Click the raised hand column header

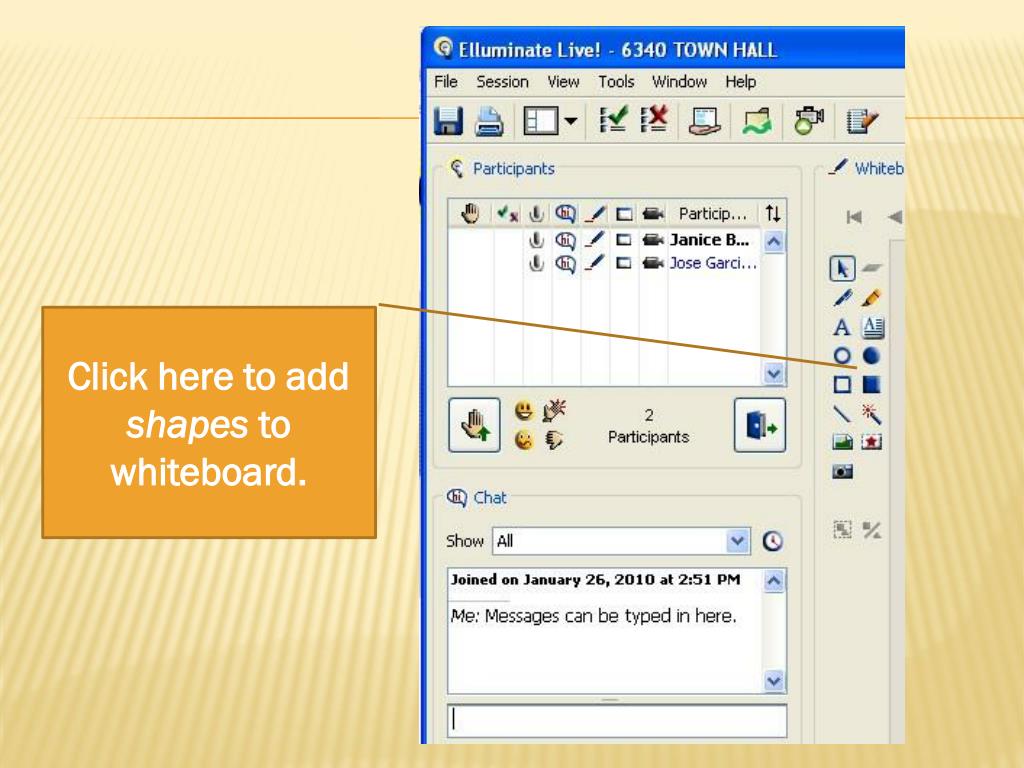tap(470, 213)
